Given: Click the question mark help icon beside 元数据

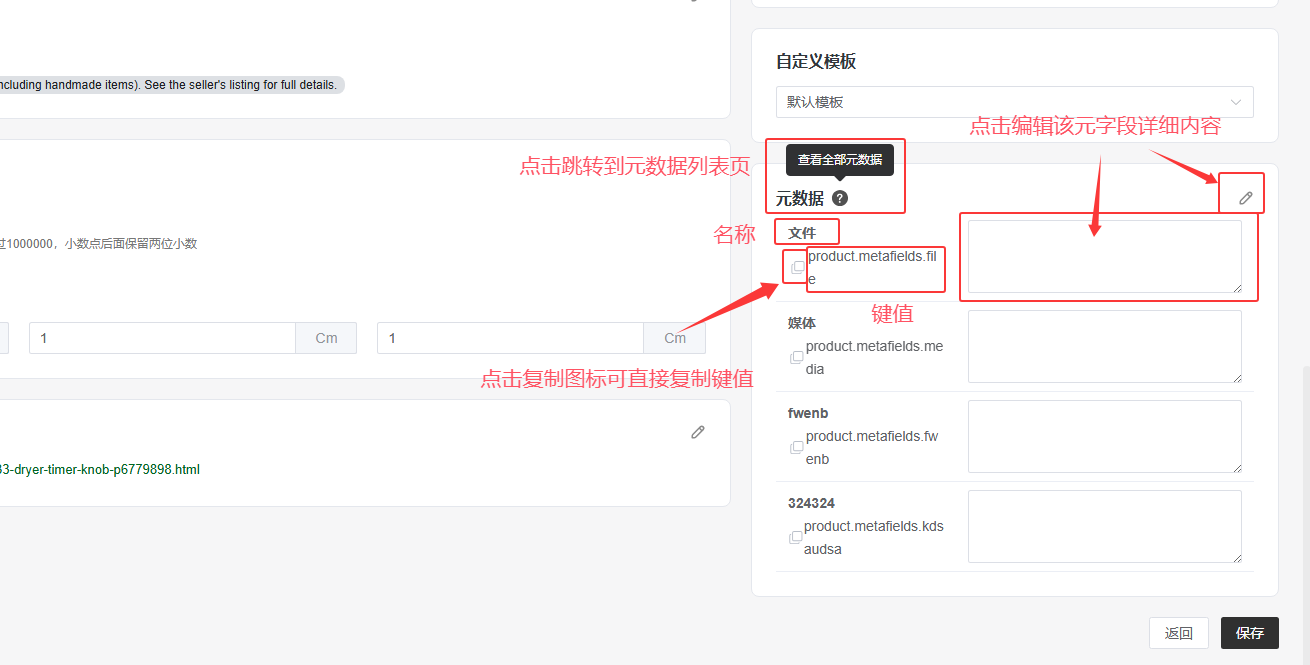Looking at the screenshot, I should (840, 198).
